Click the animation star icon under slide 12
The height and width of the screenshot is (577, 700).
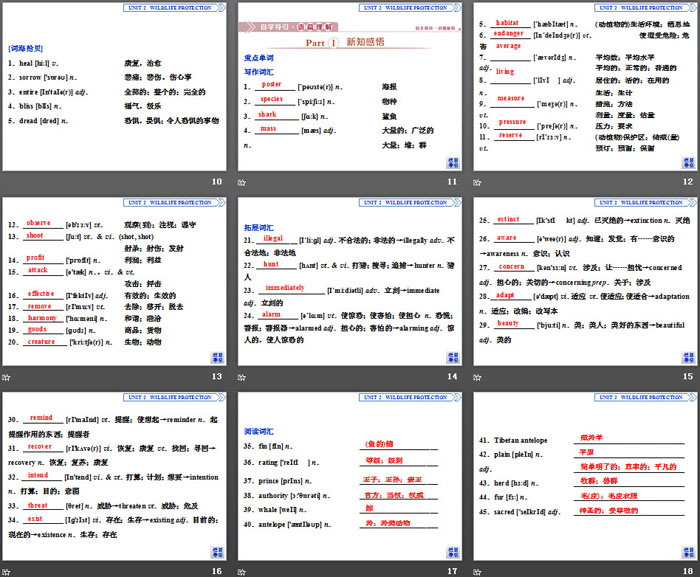(x=477, y=182)
